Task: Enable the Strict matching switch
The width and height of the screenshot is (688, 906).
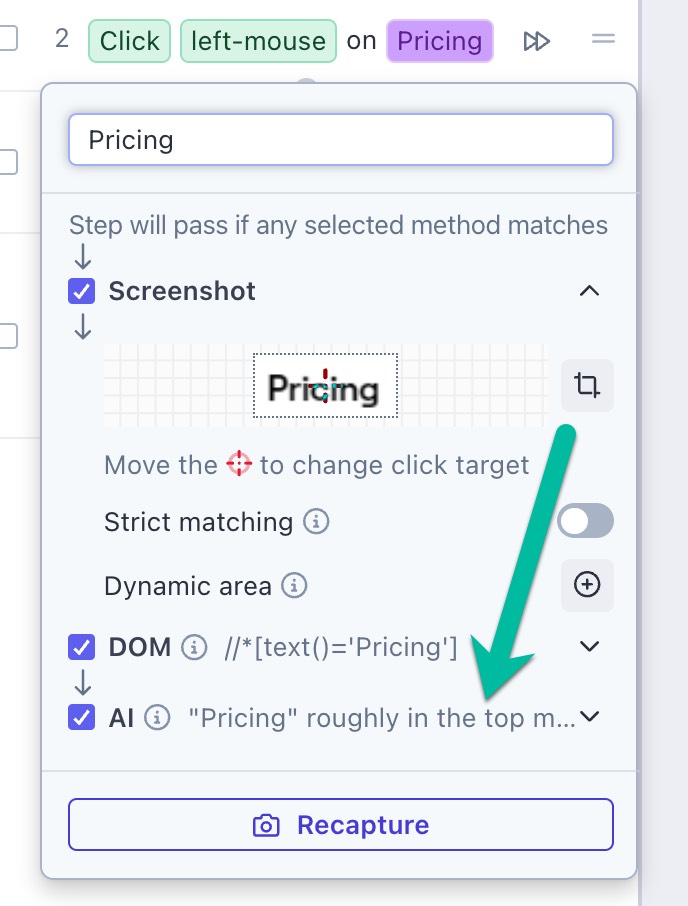Action: 586,521
